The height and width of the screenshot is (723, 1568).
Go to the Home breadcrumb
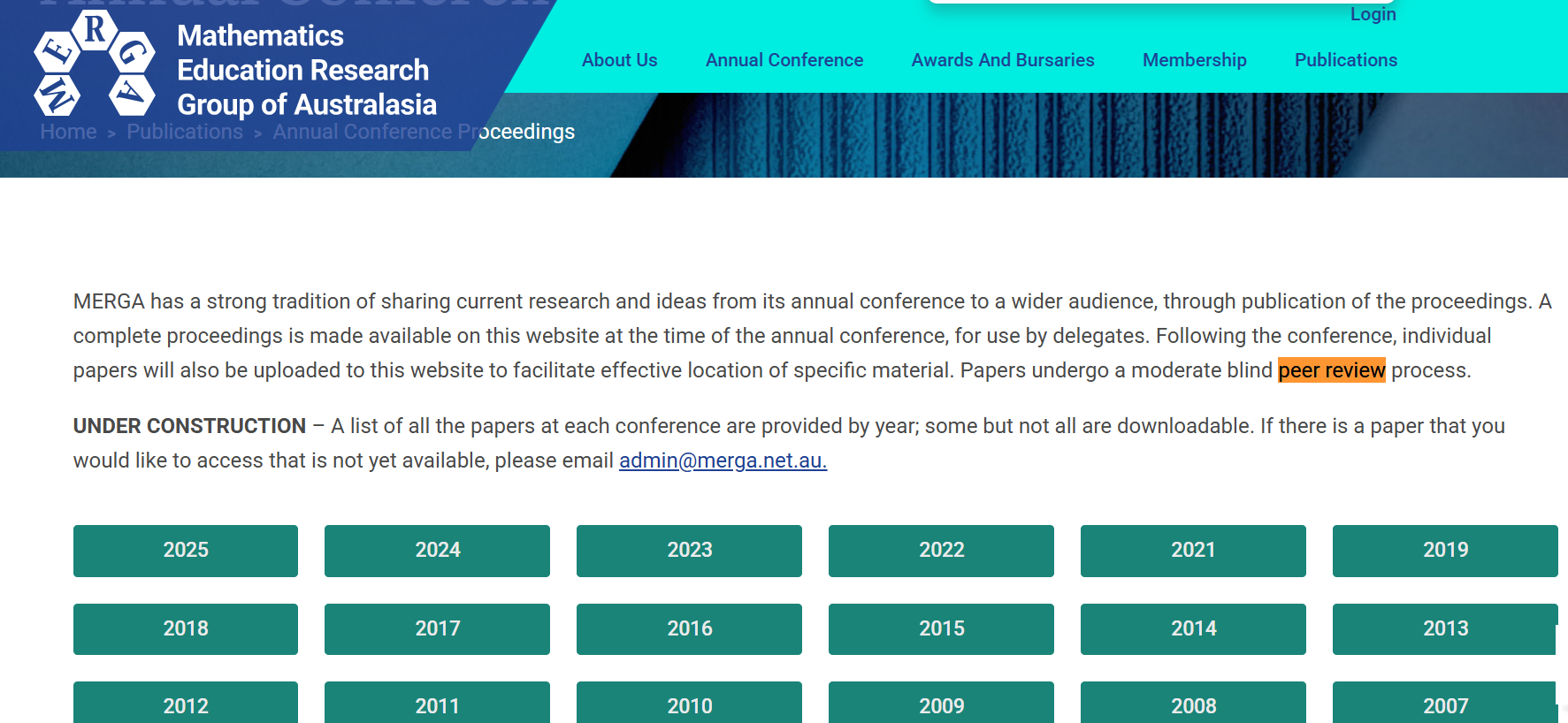[68, 132]
